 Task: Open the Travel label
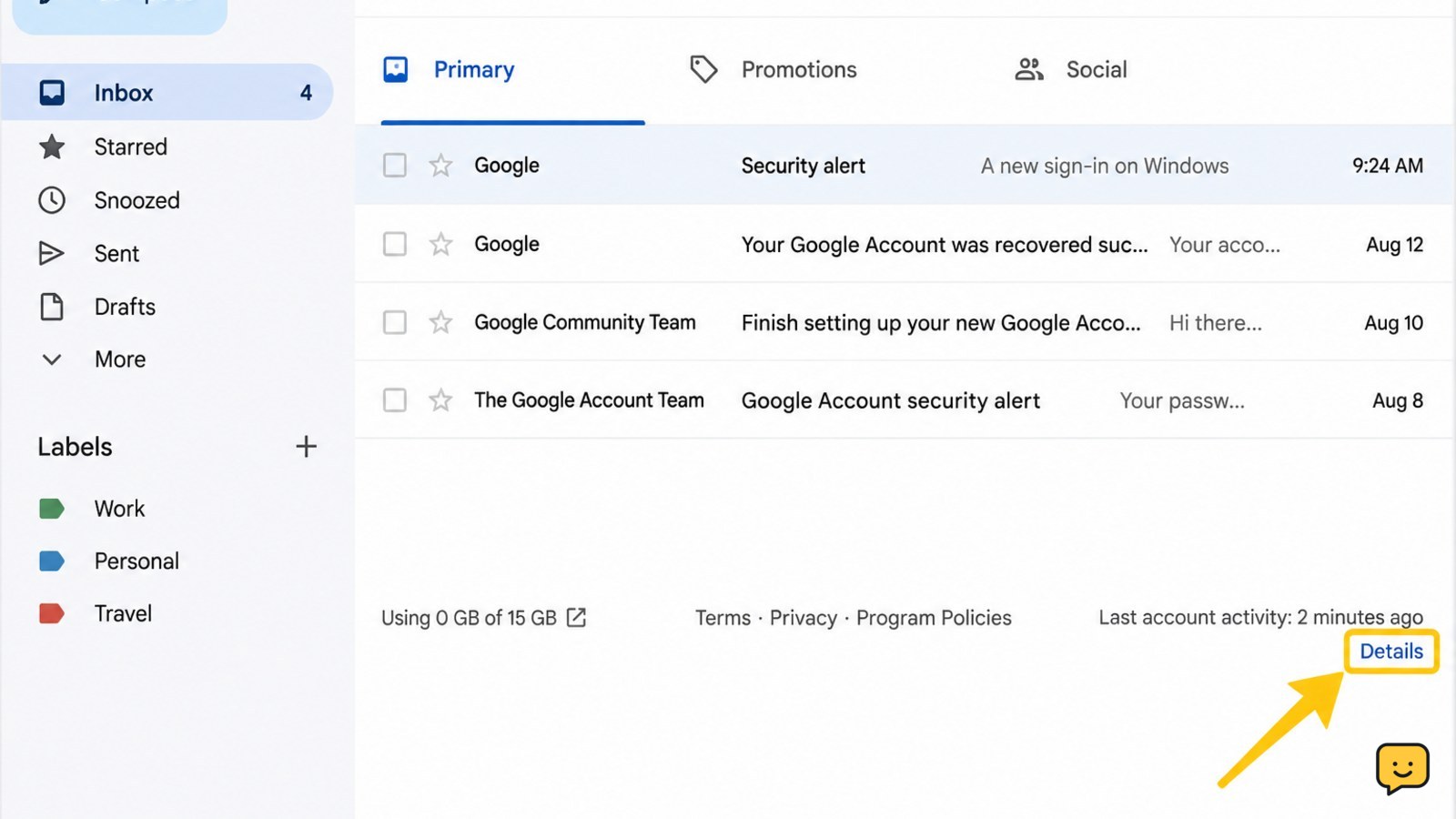123,613
